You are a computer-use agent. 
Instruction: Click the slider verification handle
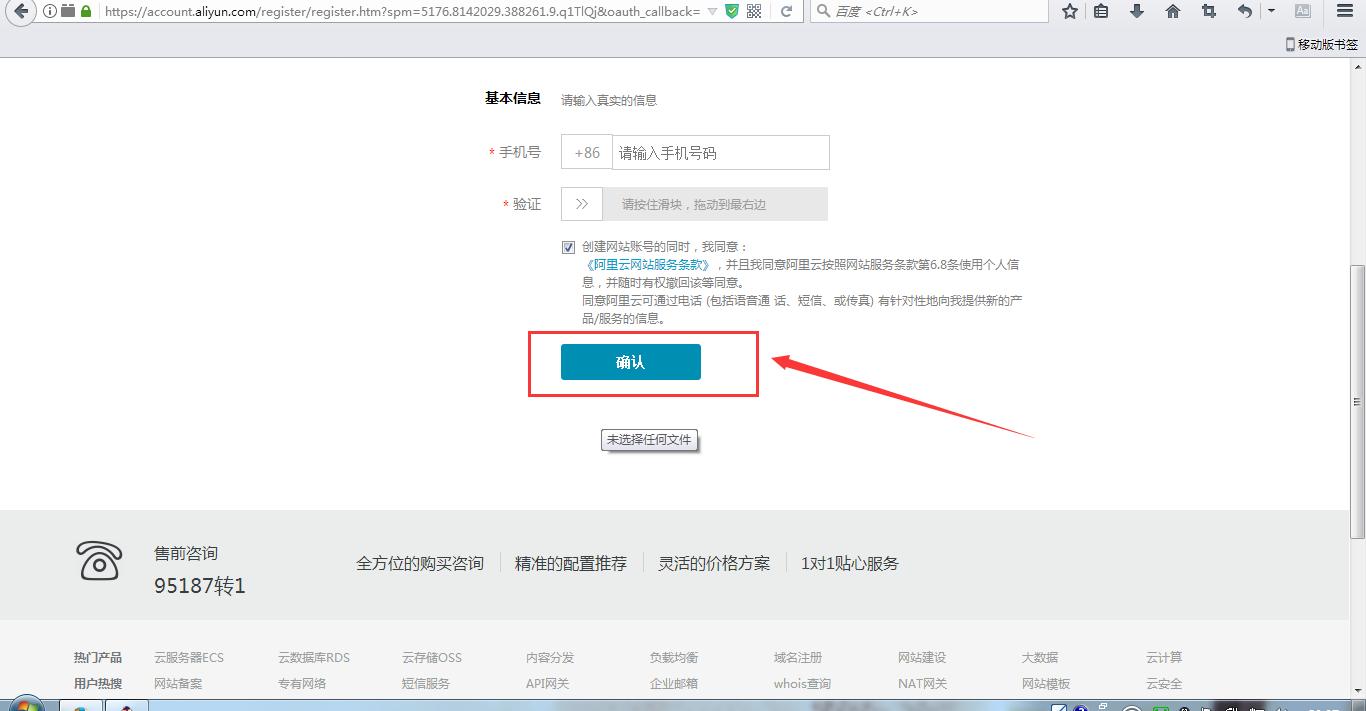pos(582,203)
